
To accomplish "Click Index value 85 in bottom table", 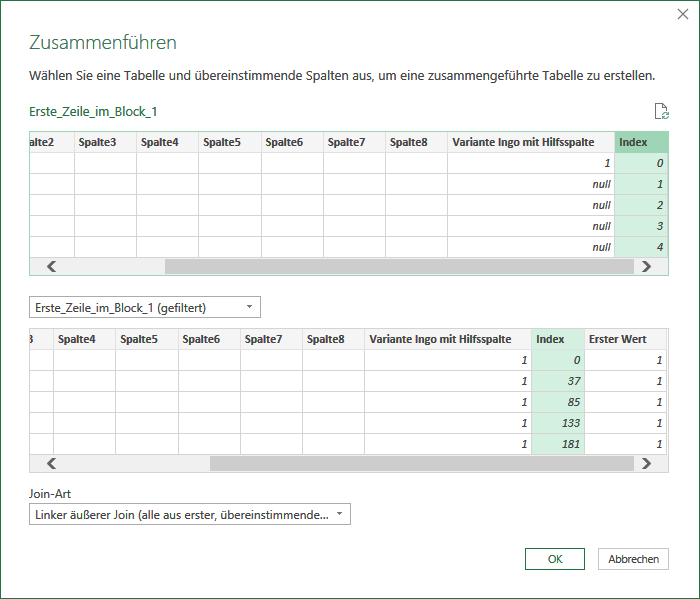I will [558, 402].
